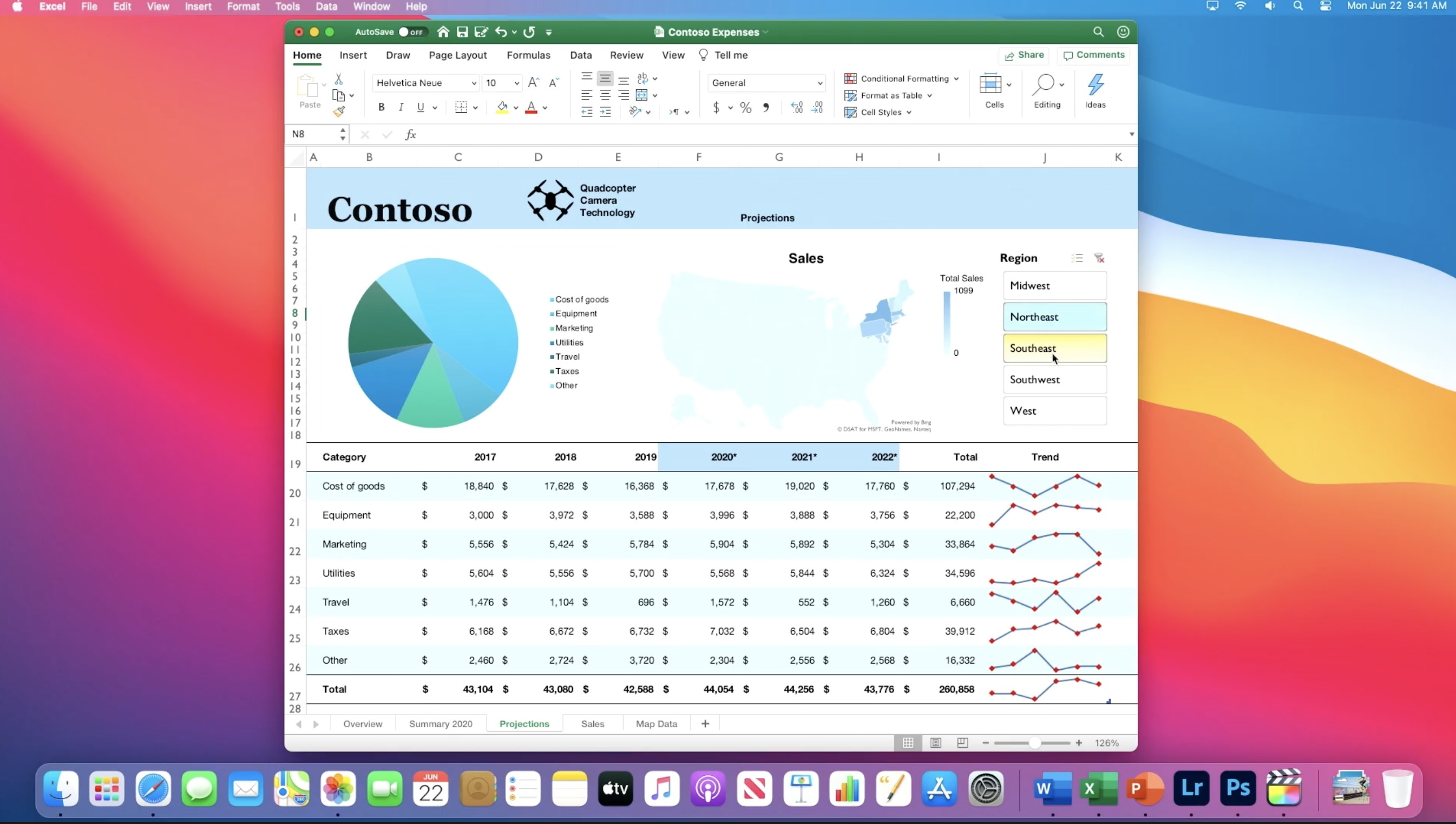Toggle Bold formatting
1456x824 pixels.
pyautogui.click(x=381, y=107)
